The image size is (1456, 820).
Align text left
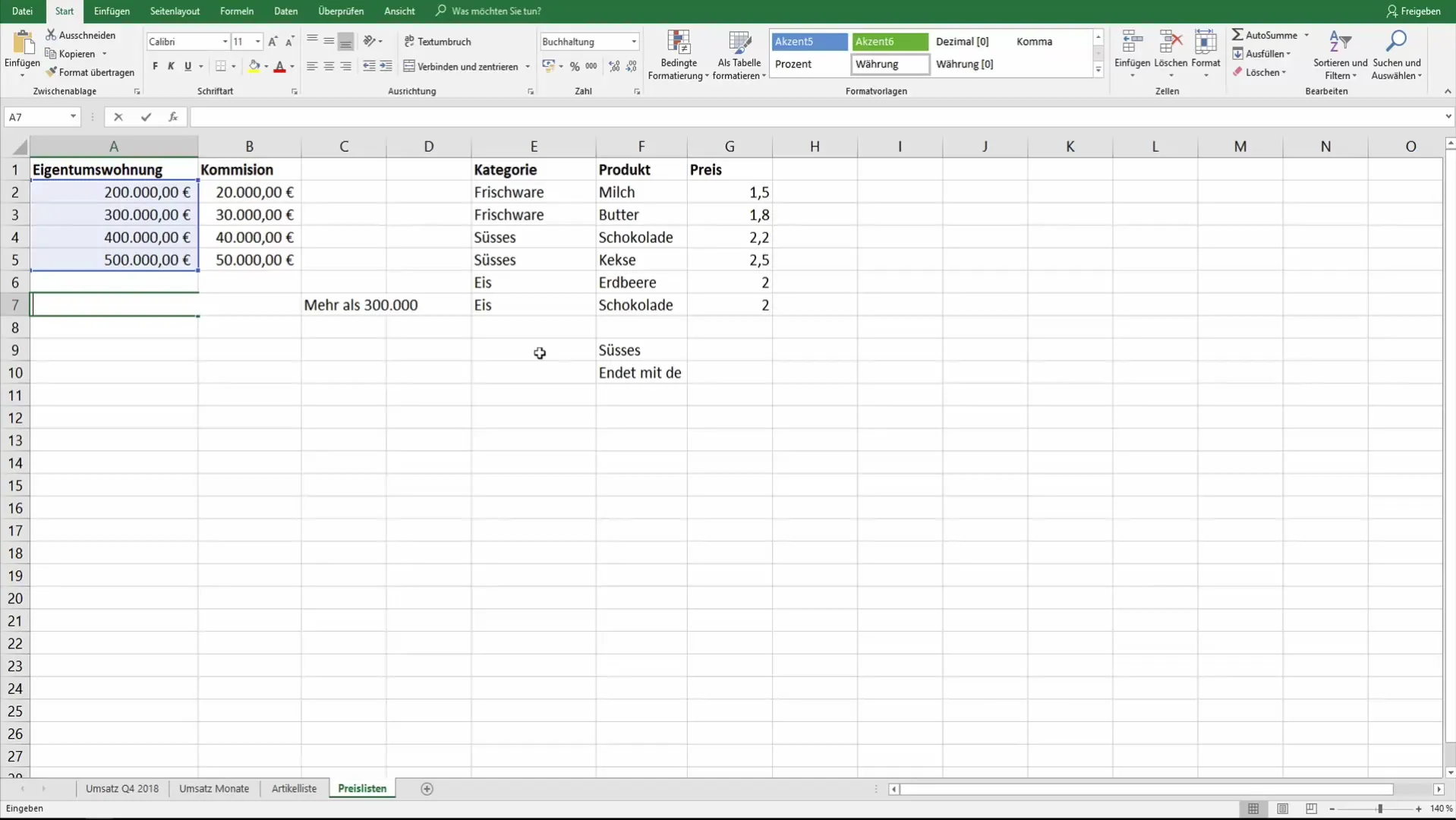pos(312,67)
